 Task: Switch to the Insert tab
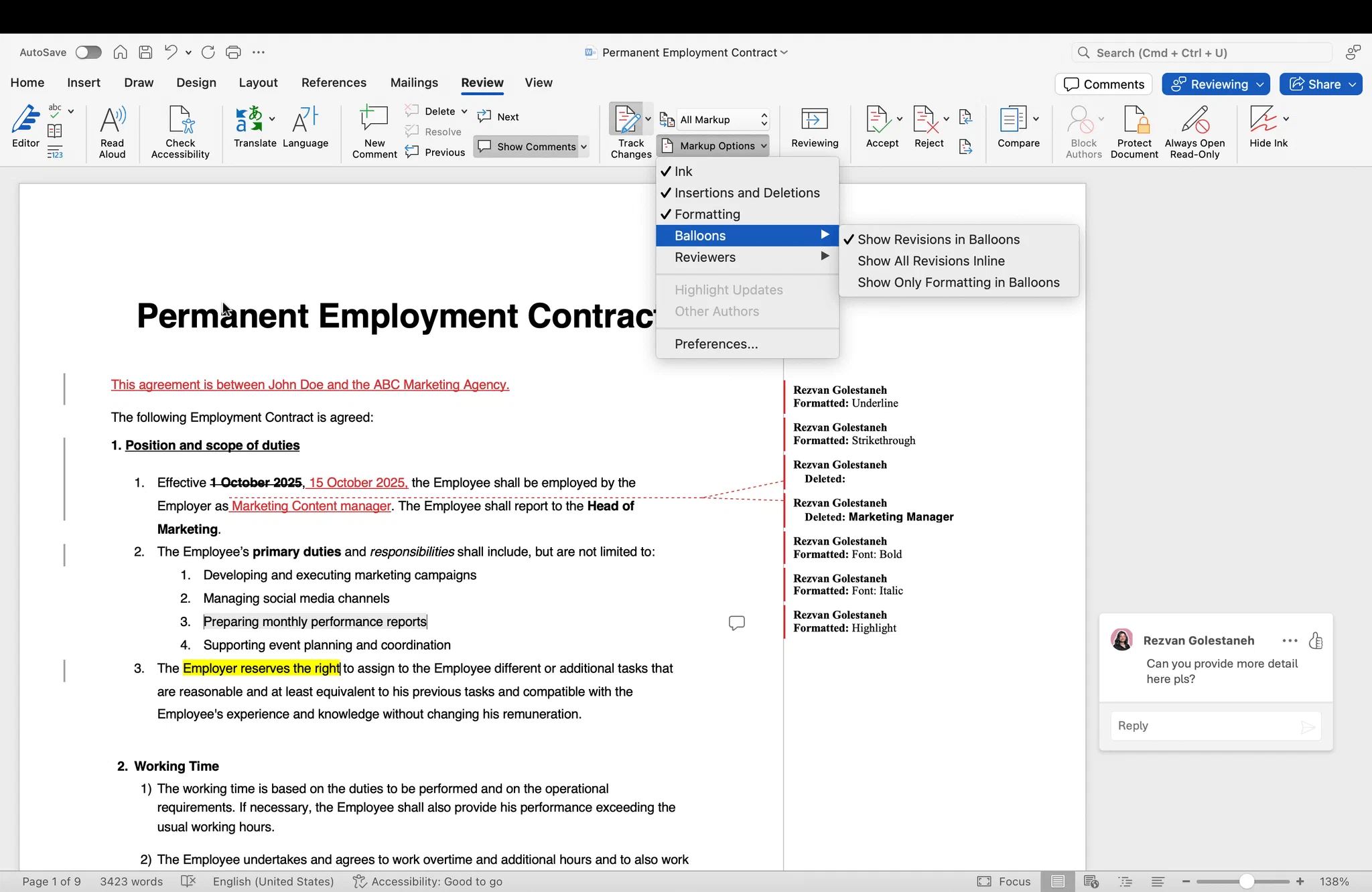click(84, 82)
